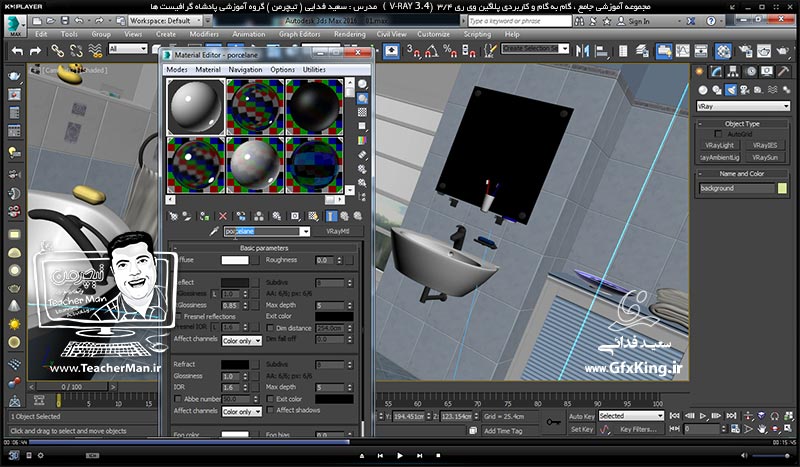Open the key mode Selected dropdown
This screenshot has width=800, height=467.
[x=631, y=416]
